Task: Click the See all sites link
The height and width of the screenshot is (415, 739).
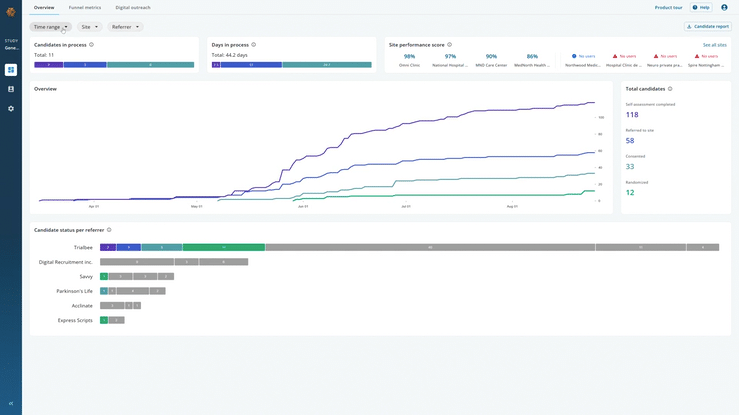Action: (714, 45)
